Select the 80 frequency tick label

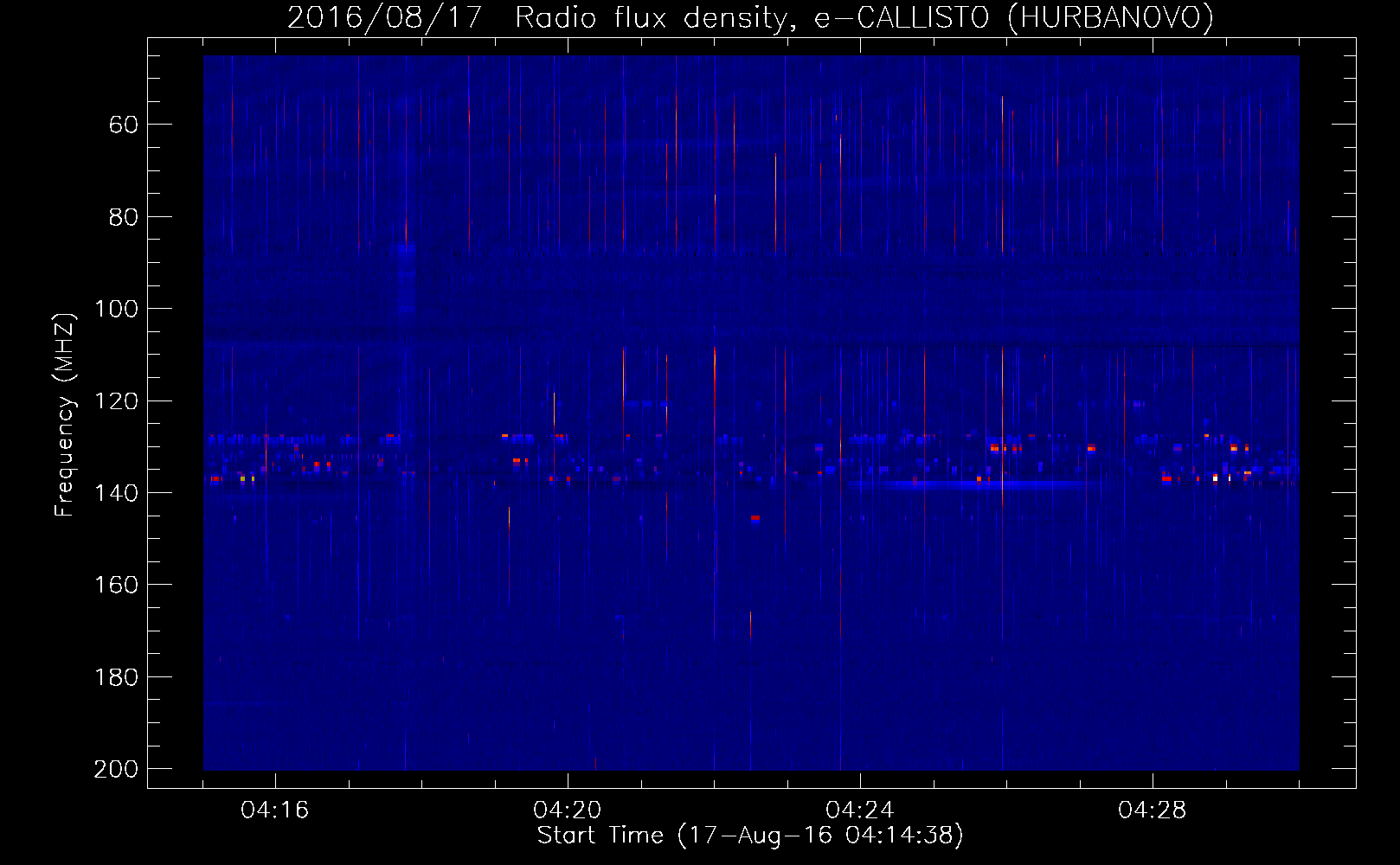pos(124,217)
